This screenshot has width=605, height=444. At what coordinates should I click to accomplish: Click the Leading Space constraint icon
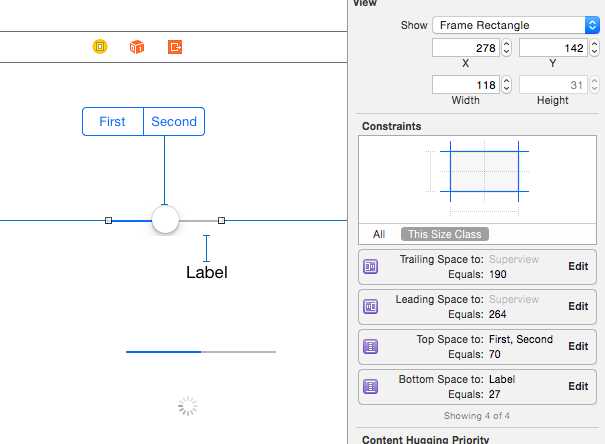click(370, 307)
